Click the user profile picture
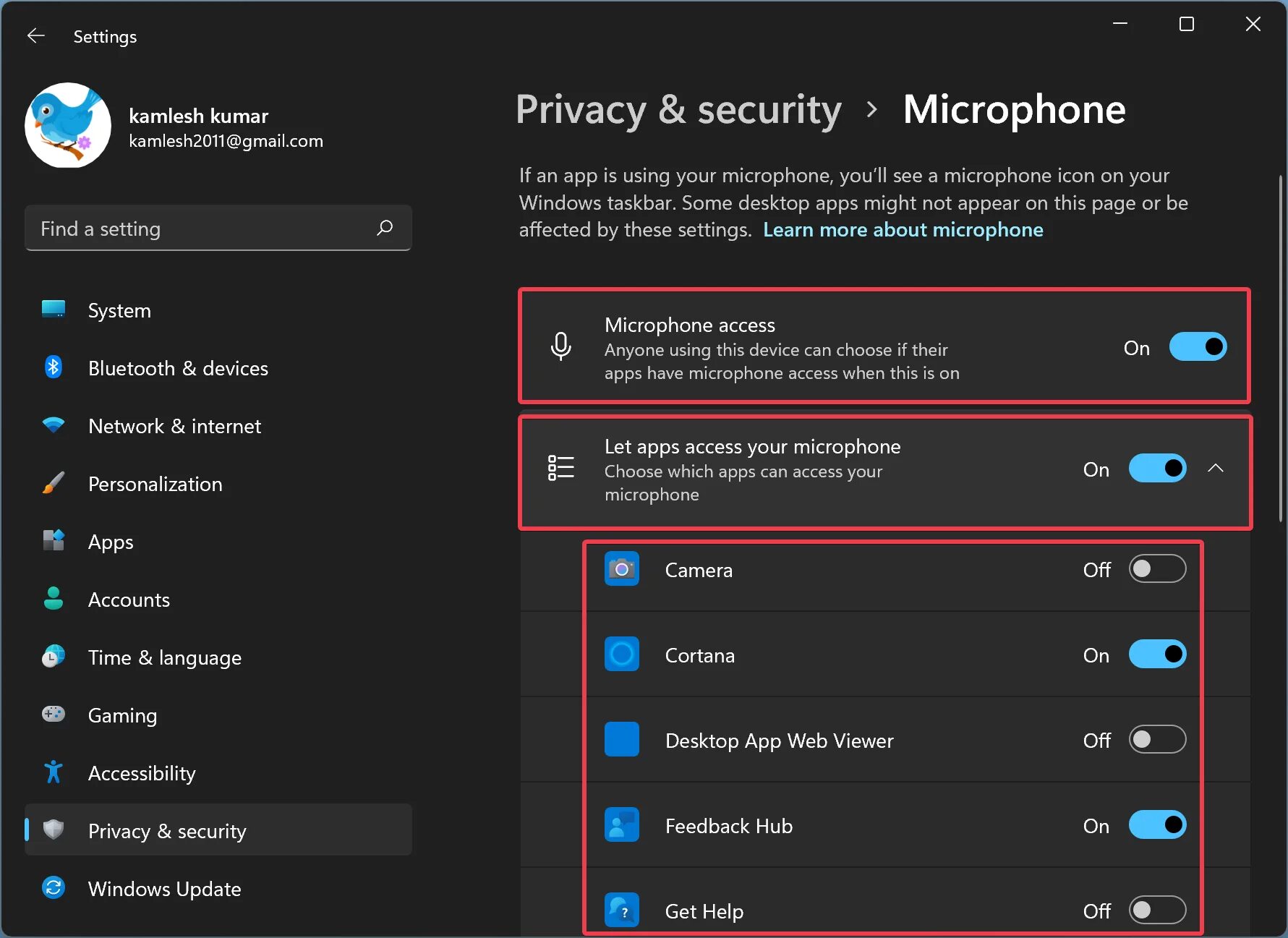This screenshot has width=1288, height=938. tap(68, 125)
